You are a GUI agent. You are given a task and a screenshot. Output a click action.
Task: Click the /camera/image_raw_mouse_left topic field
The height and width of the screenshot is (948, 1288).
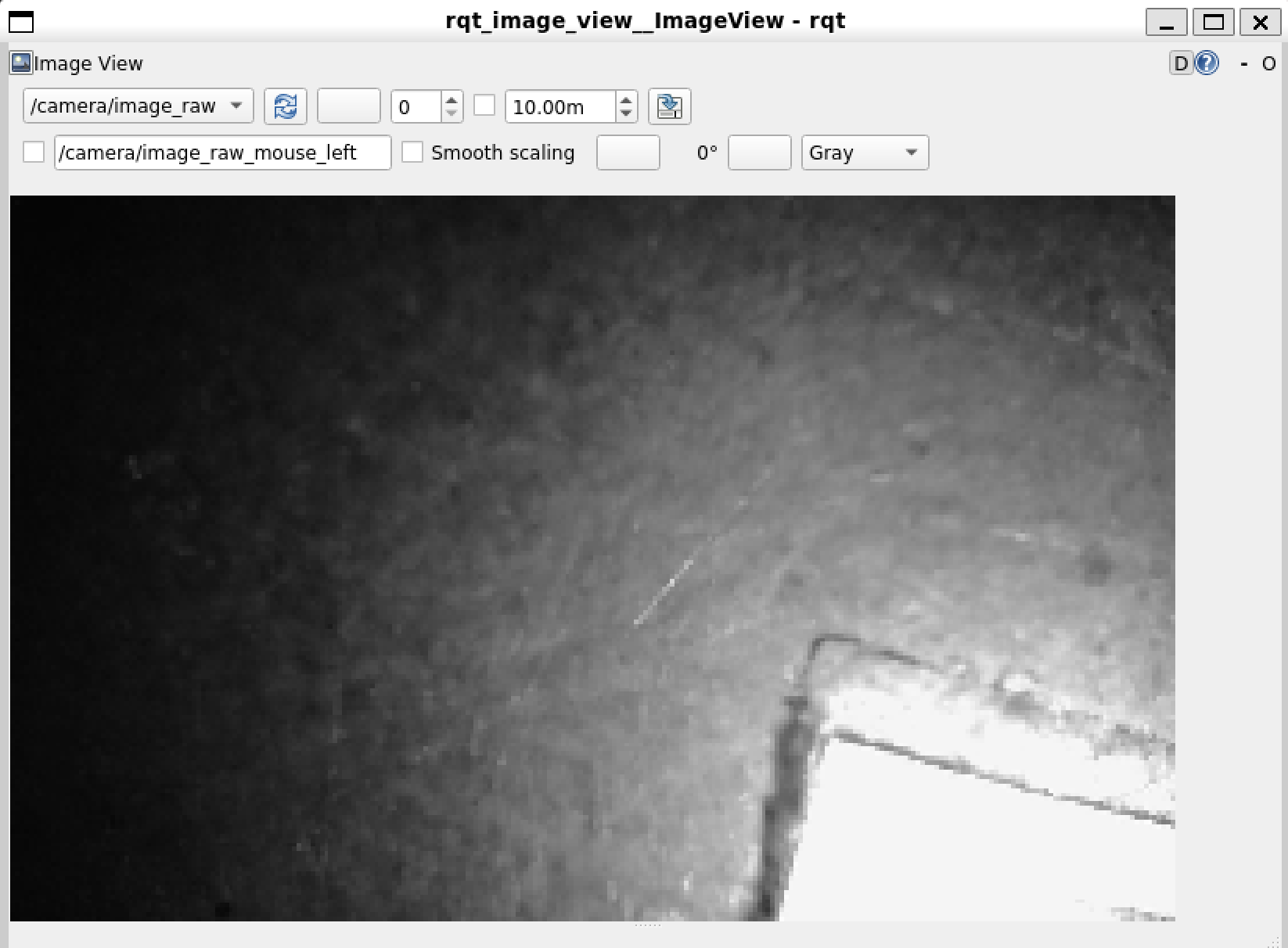click(x=223, y=153)
